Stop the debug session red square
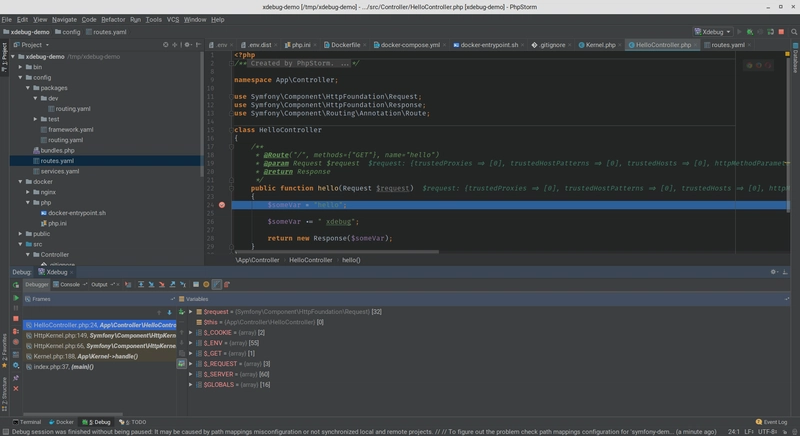Image resolution: width=800 pixels, height=436 pixels. pyautogui.click(x=16, y=319)
